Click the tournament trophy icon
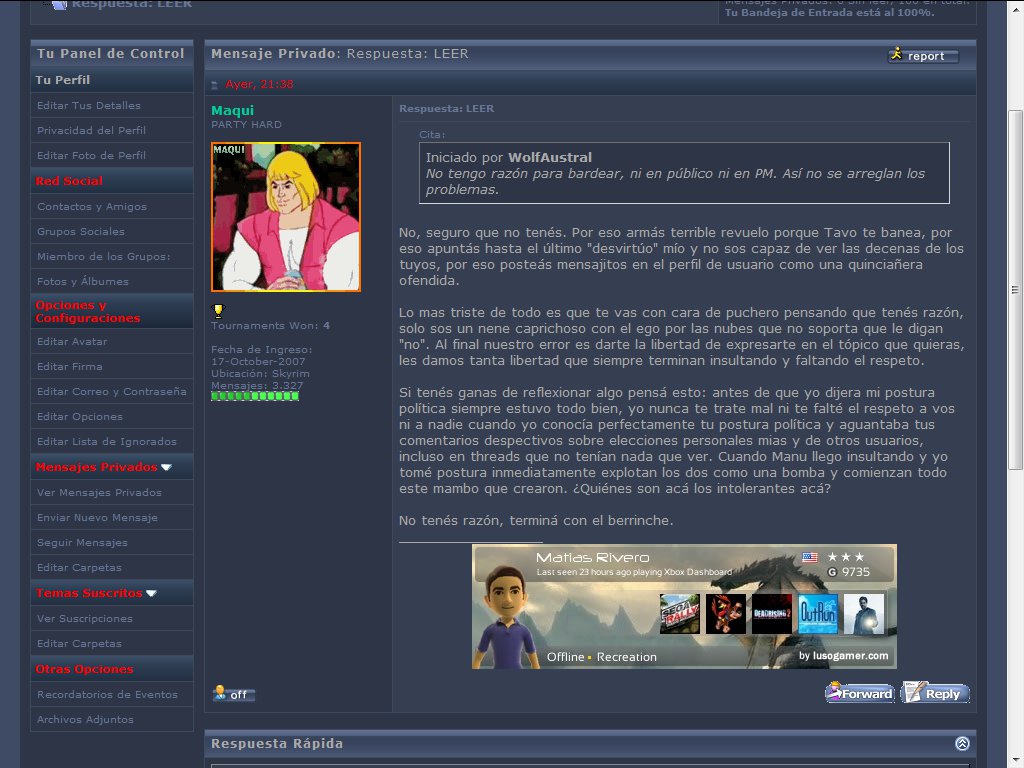 click(218, 311)
